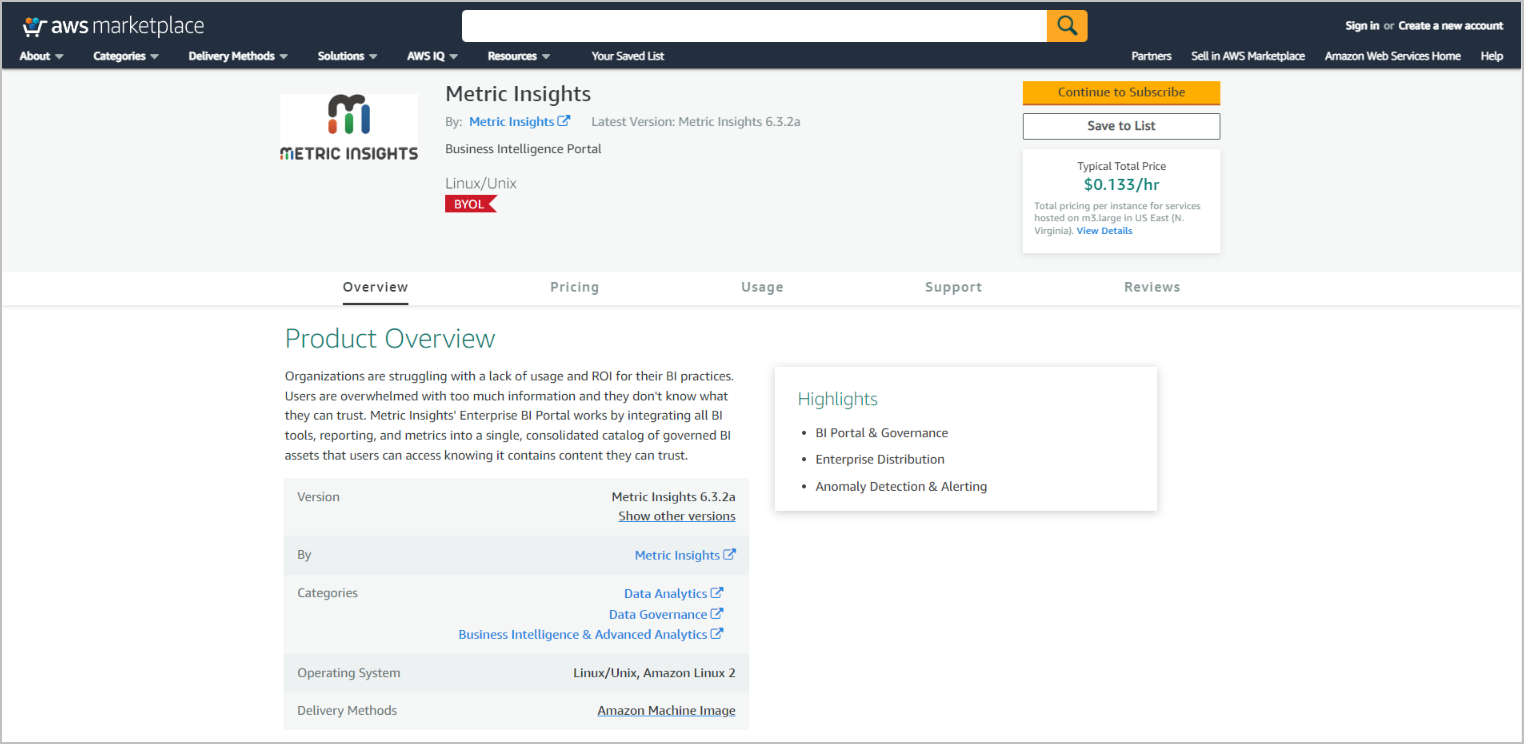This screenshot has height=744, width=1524.
Task: Open the Categories dropdown
Action: [x=126, y=56]
